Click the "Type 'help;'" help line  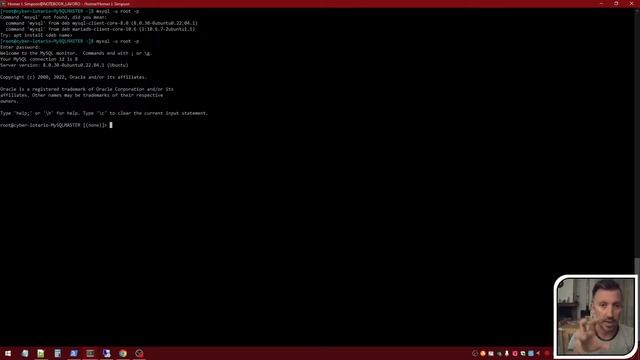(x=104, y=113)
